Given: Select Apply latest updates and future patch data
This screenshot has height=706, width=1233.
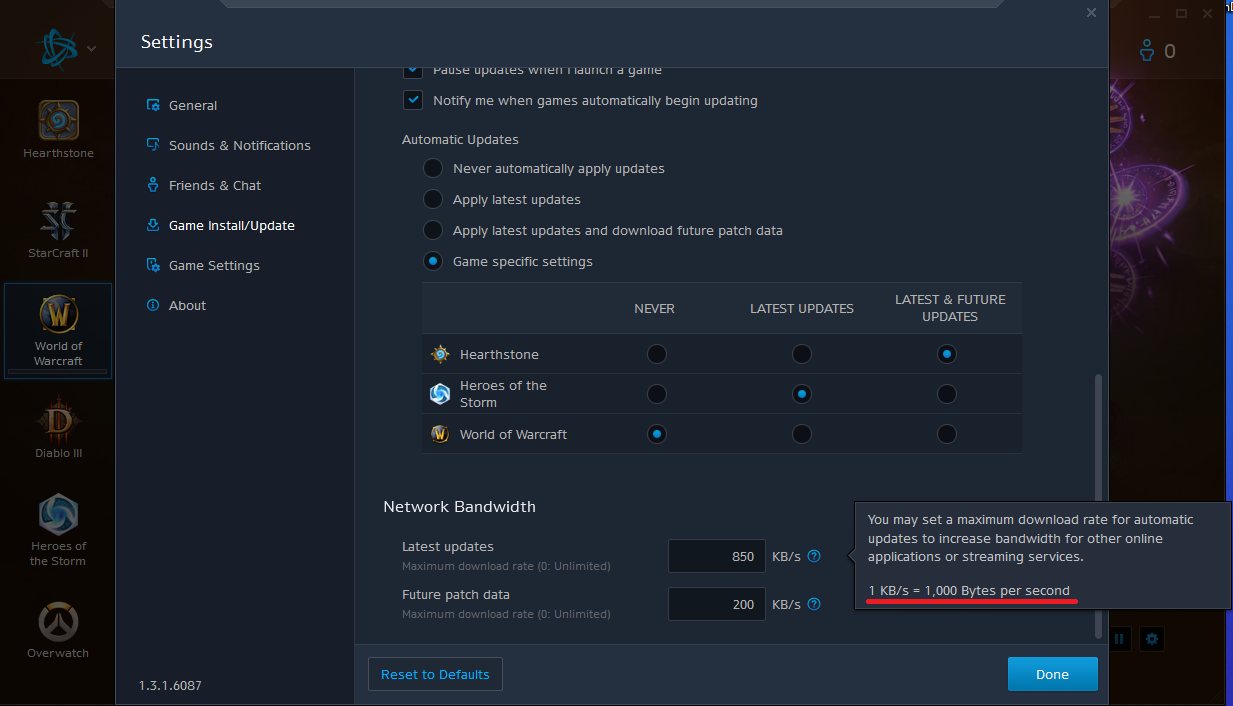Looking at the screenshot, I should [x=433, y=230].
